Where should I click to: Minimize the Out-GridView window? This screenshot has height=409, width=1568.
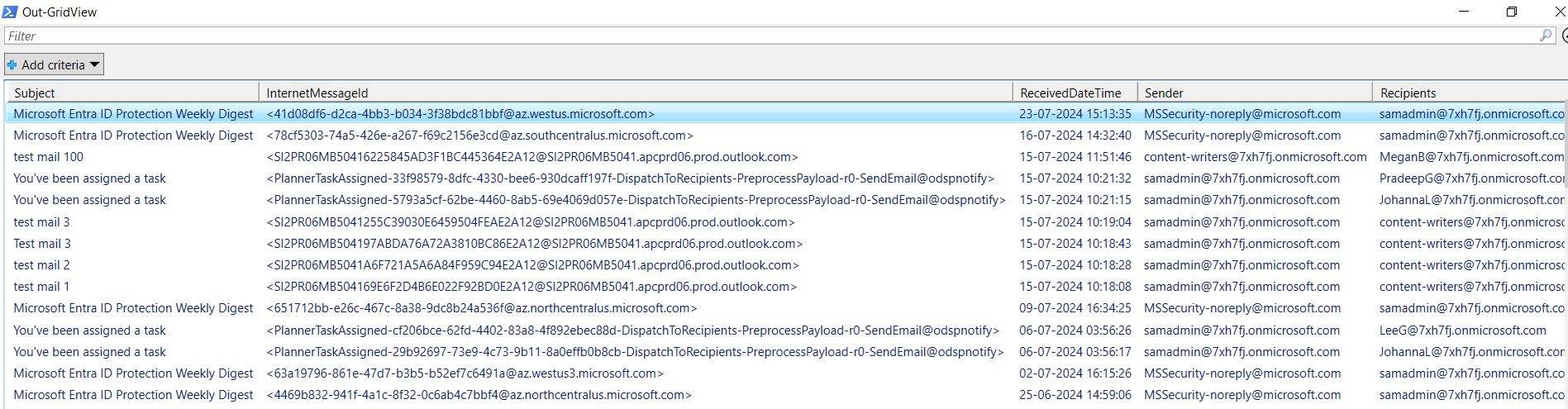point(1465,12)
